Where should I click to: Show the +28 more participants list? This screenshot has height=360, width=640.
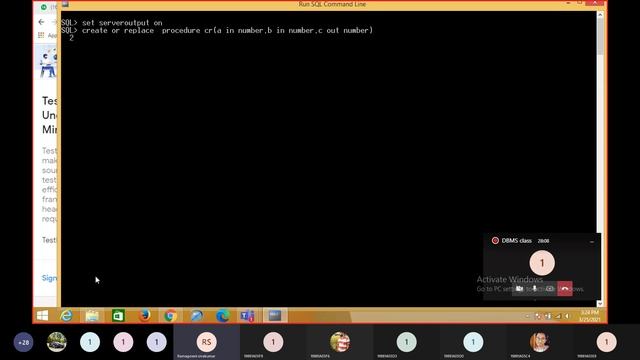coord(23,342)
